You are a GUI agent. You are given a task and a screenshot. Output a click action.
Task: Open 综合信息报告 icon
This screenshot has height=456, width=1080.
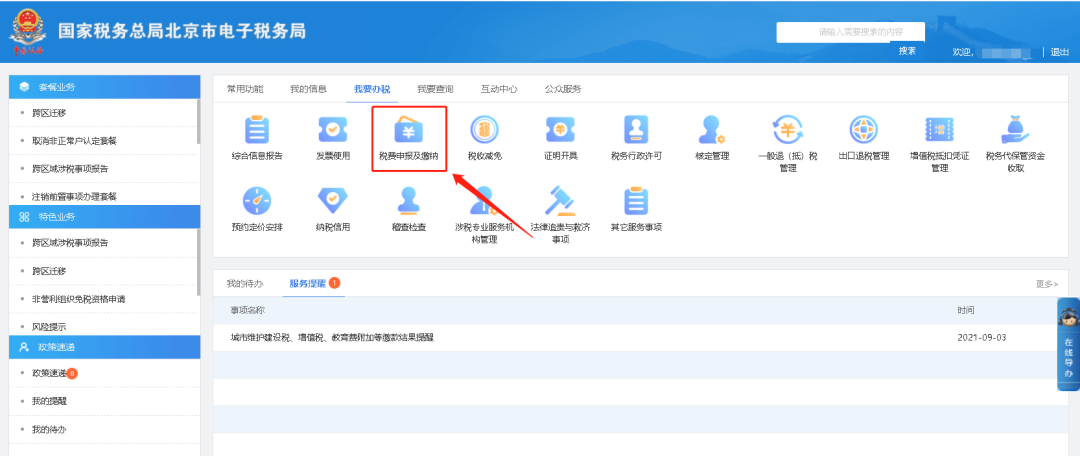(257, 129)
